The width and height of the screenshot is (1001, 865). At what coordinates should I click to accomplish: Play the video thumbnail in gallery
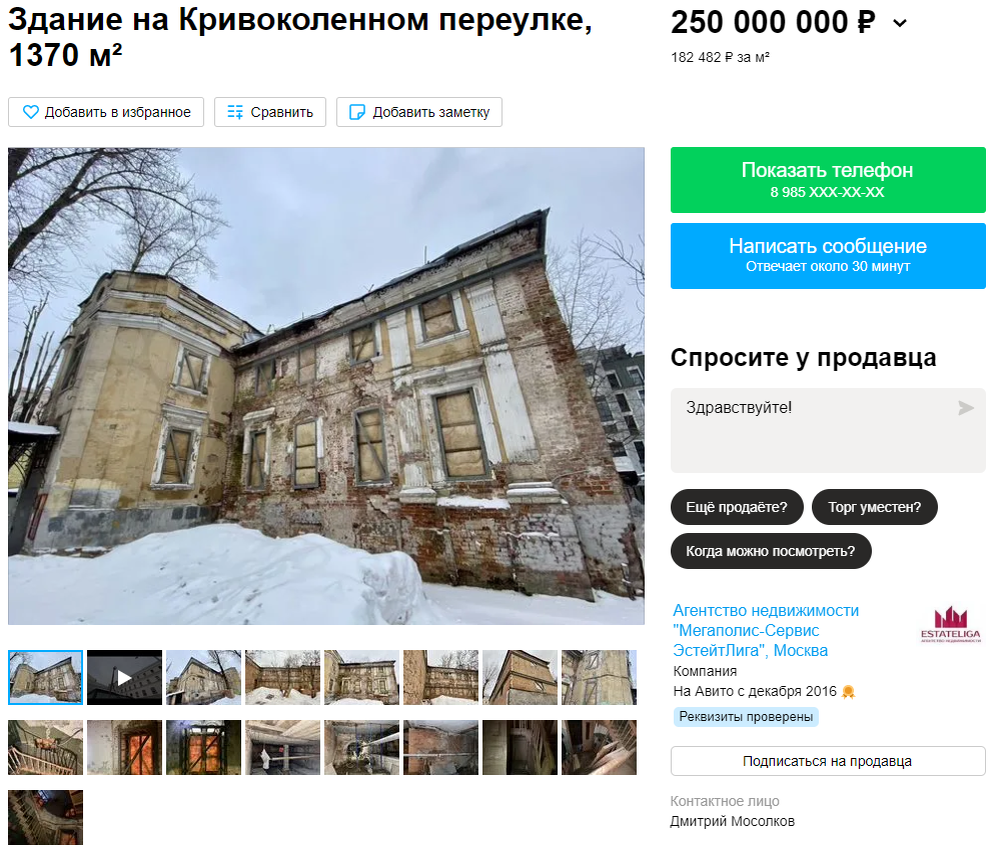pyautogui.click(x=124, y=677)
